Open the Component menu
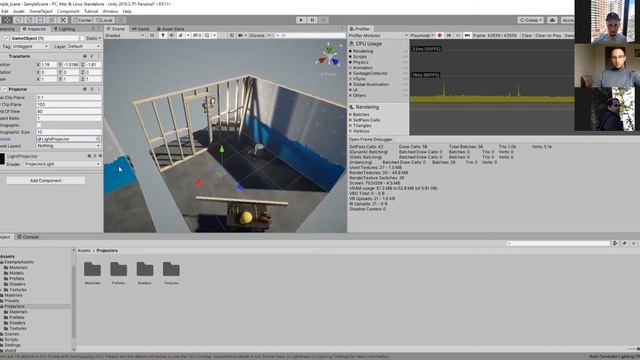640x360 pixels. 68,11
